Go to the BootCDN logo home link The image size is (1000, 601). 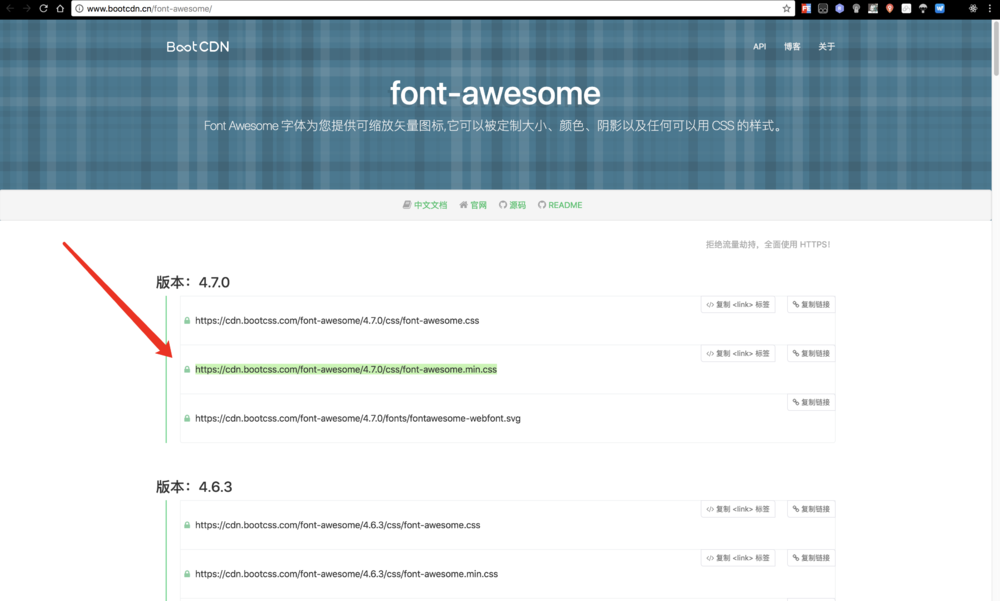click(x=198, y=47)
